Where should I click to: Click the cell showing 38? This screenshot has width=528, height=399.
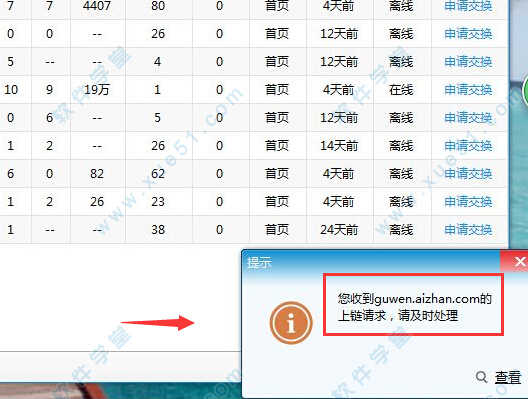click(158, 230)
